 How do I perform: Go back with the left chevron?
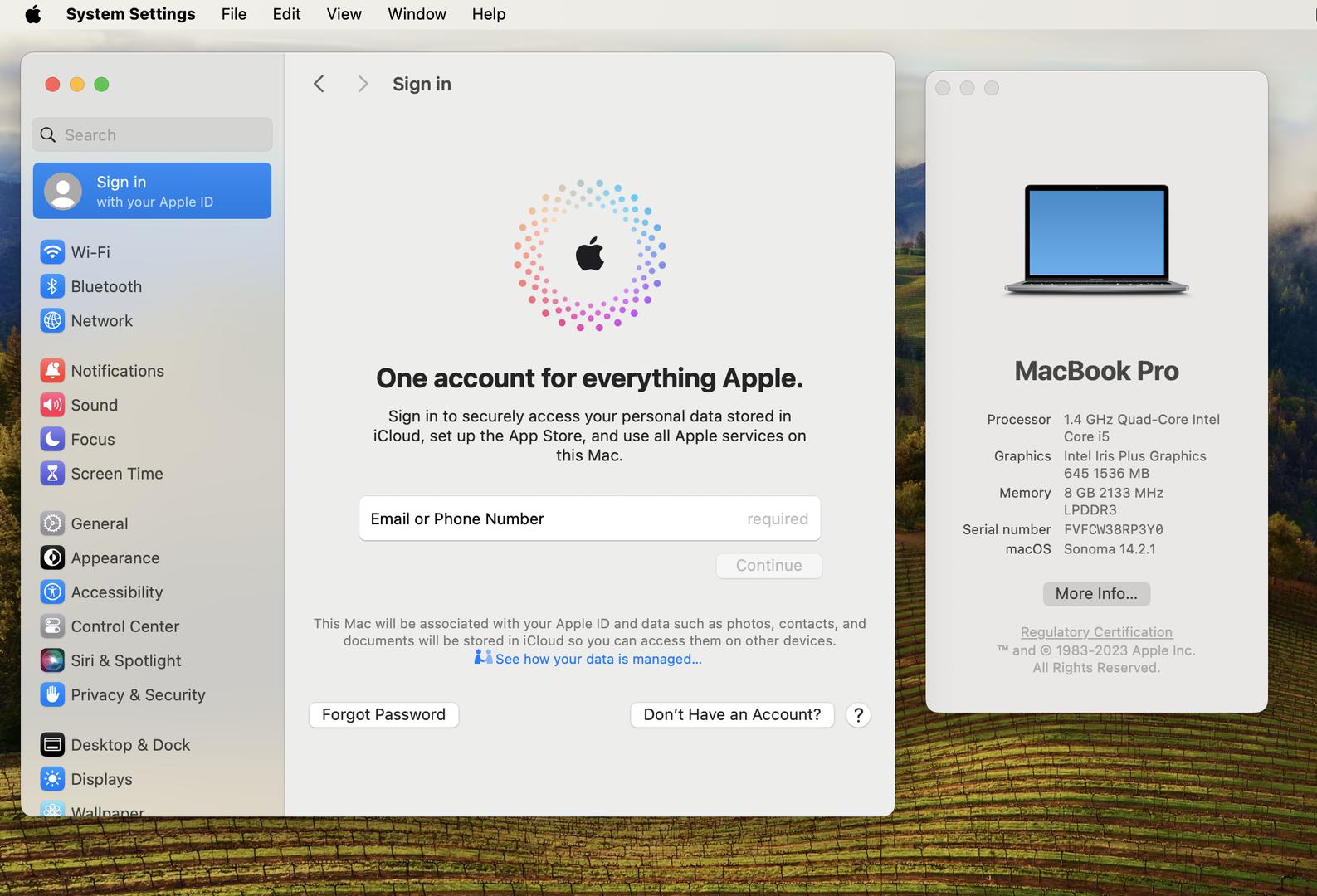[319, 84]
